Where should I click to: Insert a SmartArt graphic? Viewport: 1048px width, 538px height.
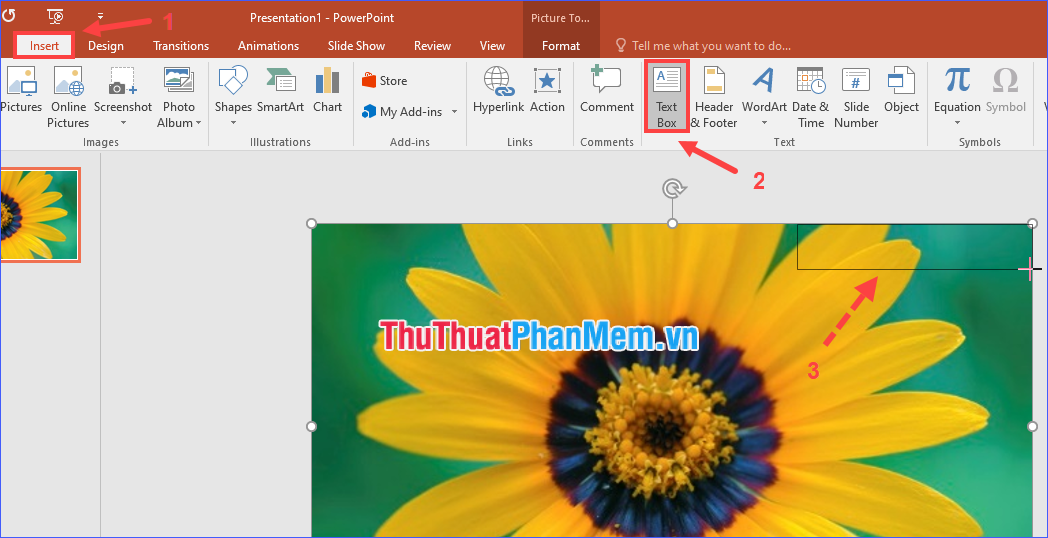click(x=281, y=90)
